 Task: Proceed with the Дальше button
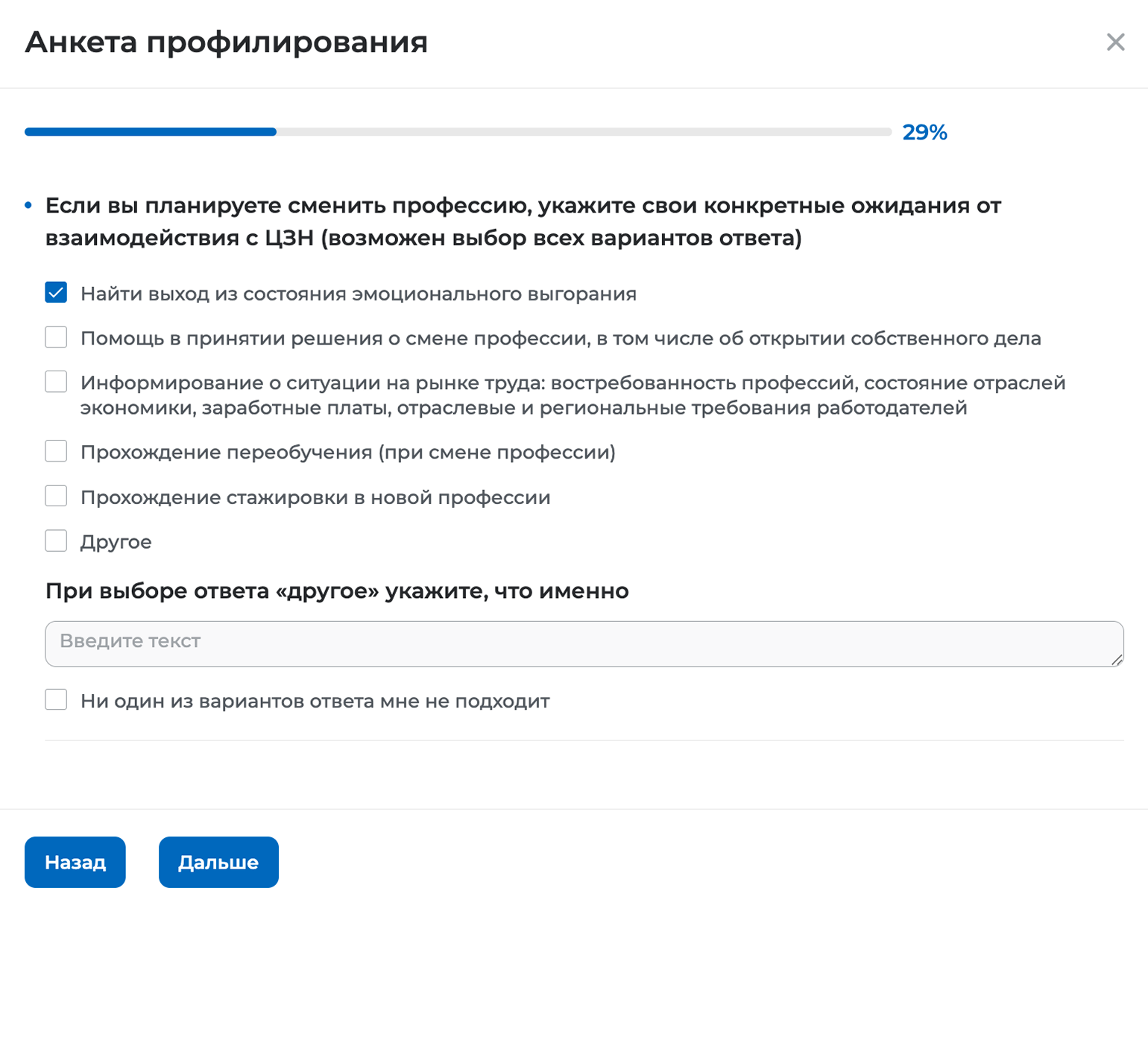coord(218,862)
